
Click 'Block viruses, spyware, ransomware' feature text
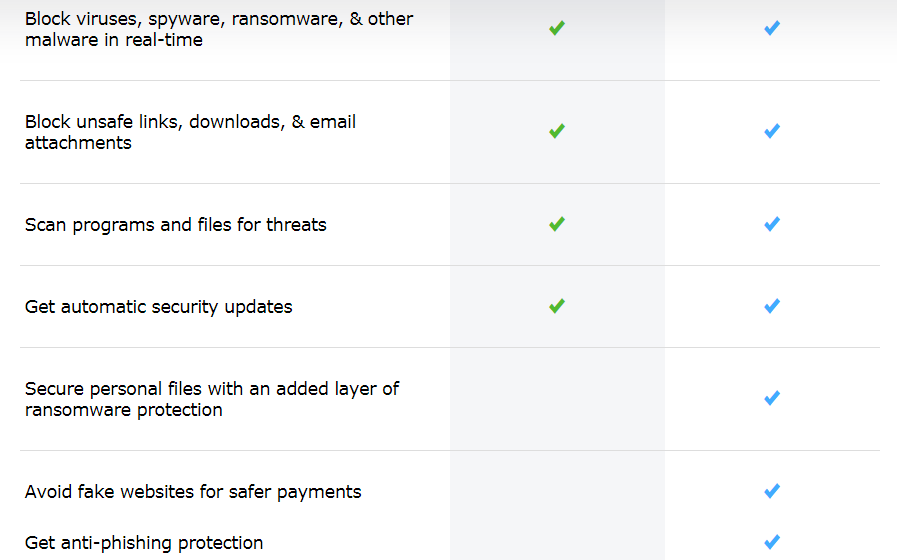coord(218,30)
